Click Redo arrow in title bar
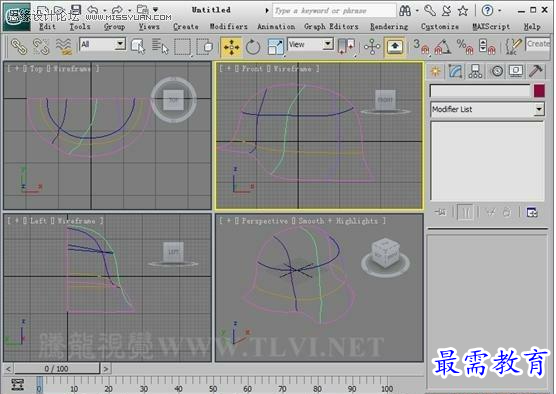556x394 pixels. (x=117, y=10)
